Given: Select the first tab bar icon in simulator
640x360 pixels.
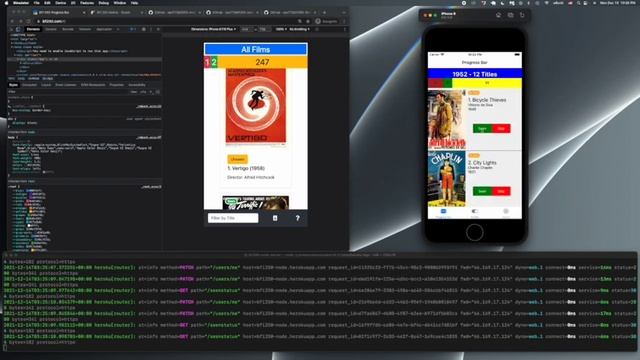Looking at the screenshot, I should click(x=443, y=212).
